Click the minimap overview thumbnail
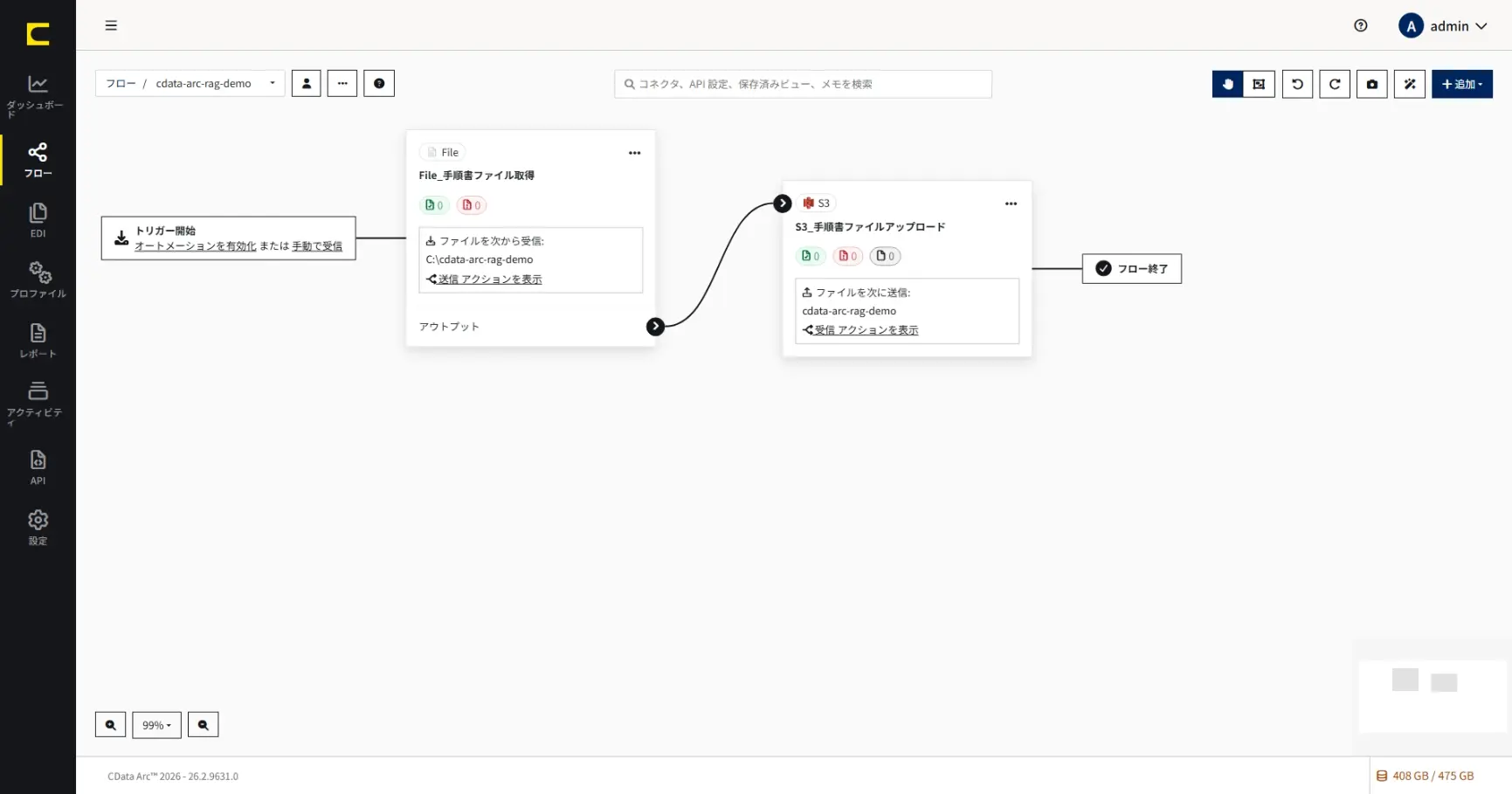1512x794 pixels. point(1432,695)
